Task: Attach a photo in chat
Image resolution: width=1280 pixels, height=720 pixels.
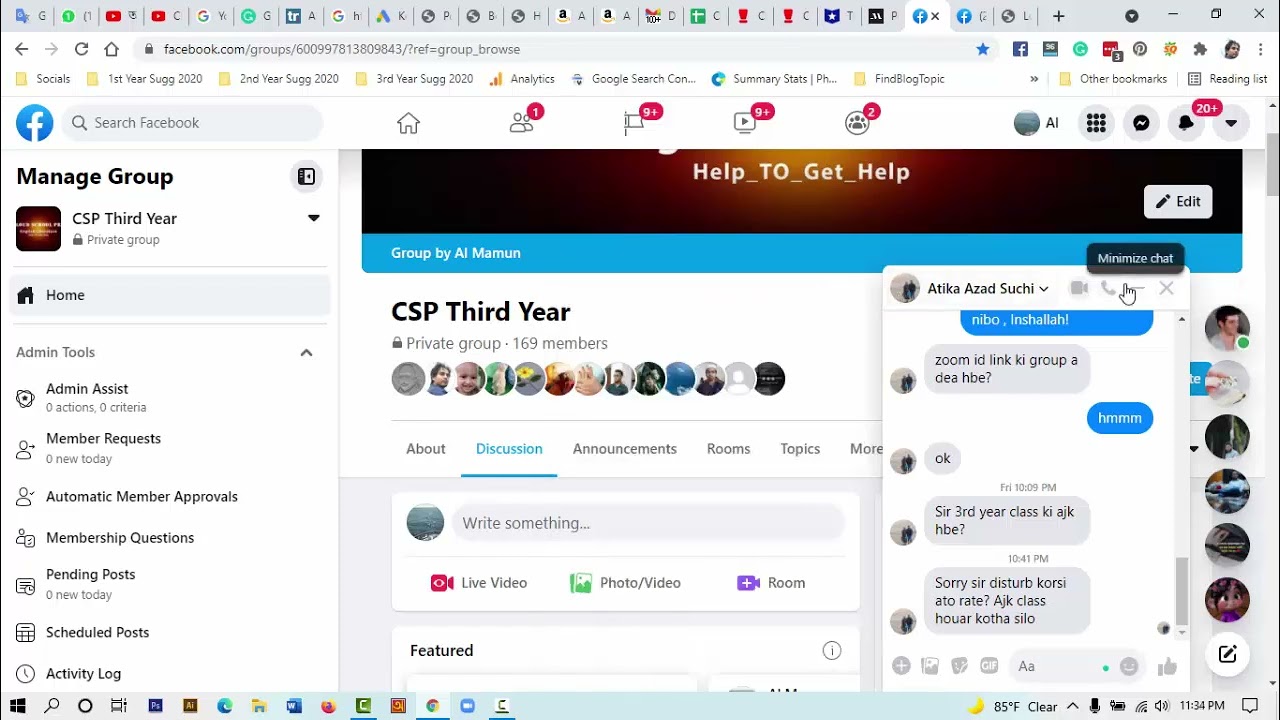Action: (x=930, y=666)
